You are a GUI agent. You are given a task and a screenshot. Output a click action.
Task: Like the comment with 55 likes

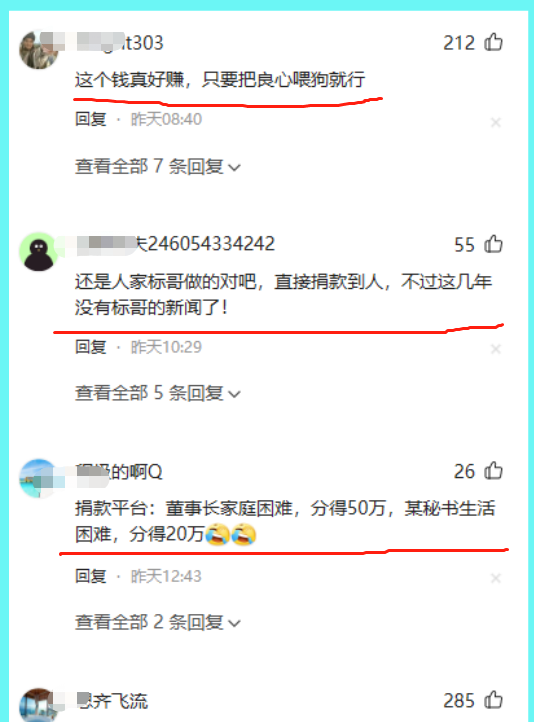tap(493, 244)
